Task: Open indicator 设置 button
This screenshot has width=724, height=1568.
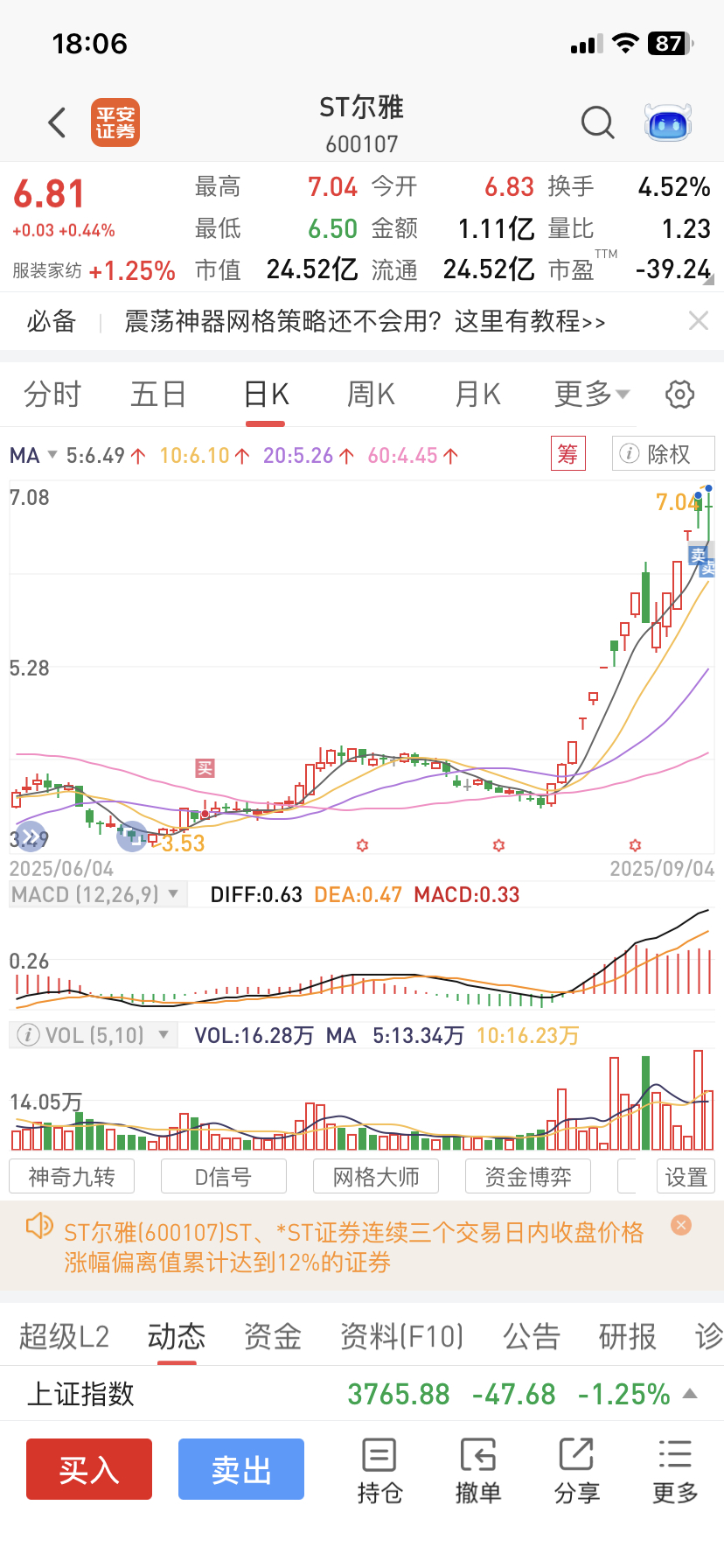Action: pyautogui.click(x=686, y=1177)
